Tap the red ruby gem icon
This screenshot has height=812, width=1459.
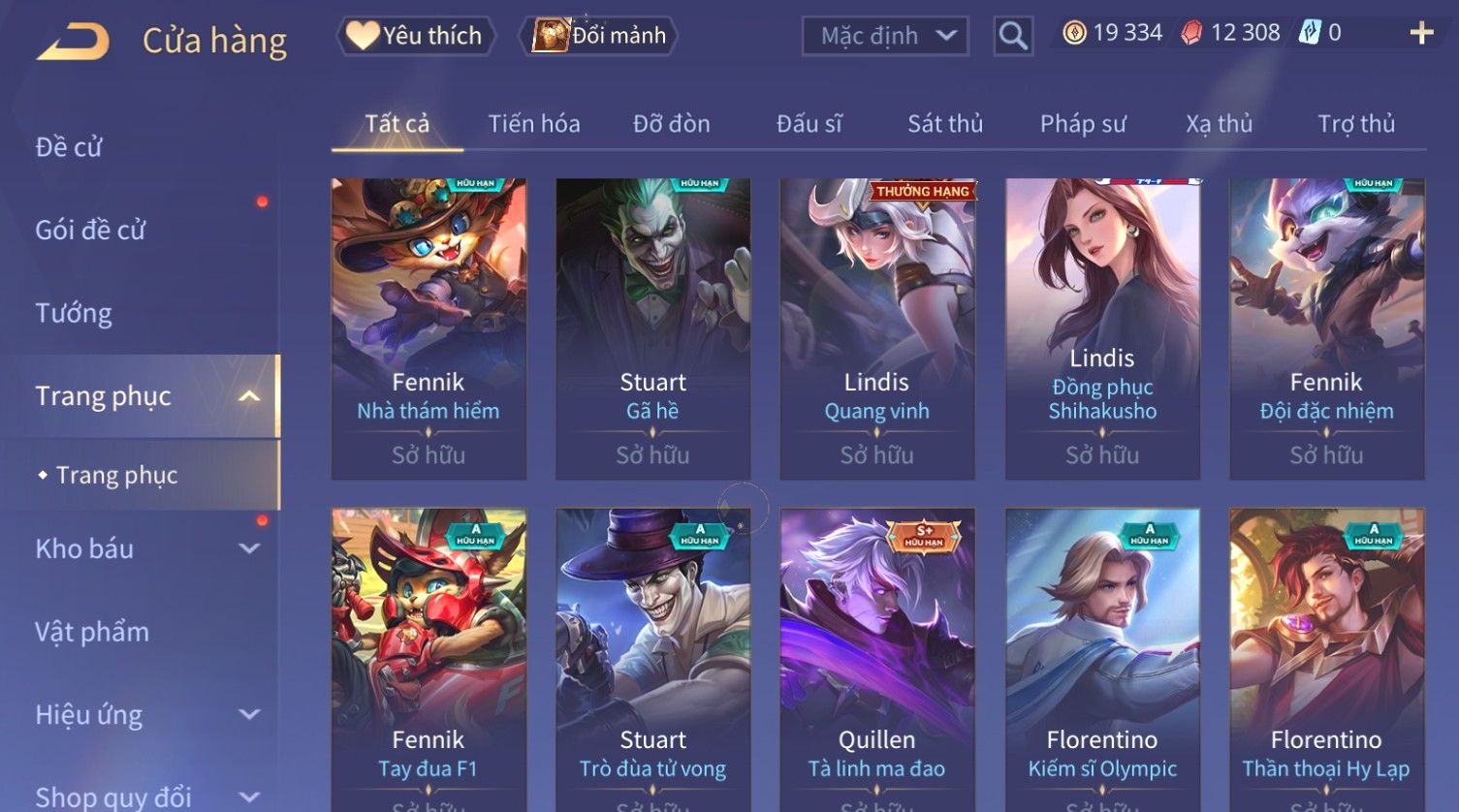[1192, 33]
